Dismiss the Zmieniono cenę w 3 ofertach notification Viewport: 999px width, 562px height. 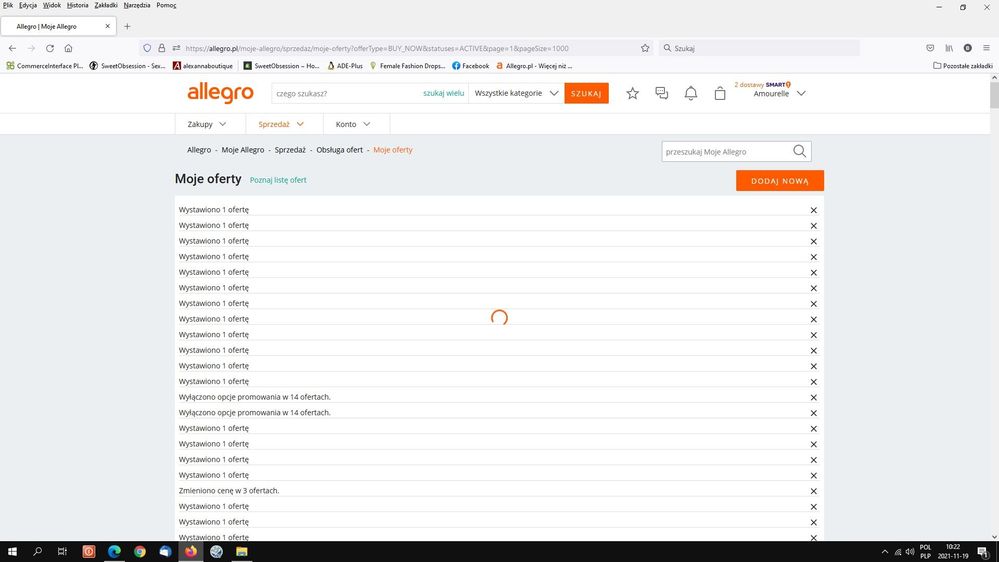814,491
